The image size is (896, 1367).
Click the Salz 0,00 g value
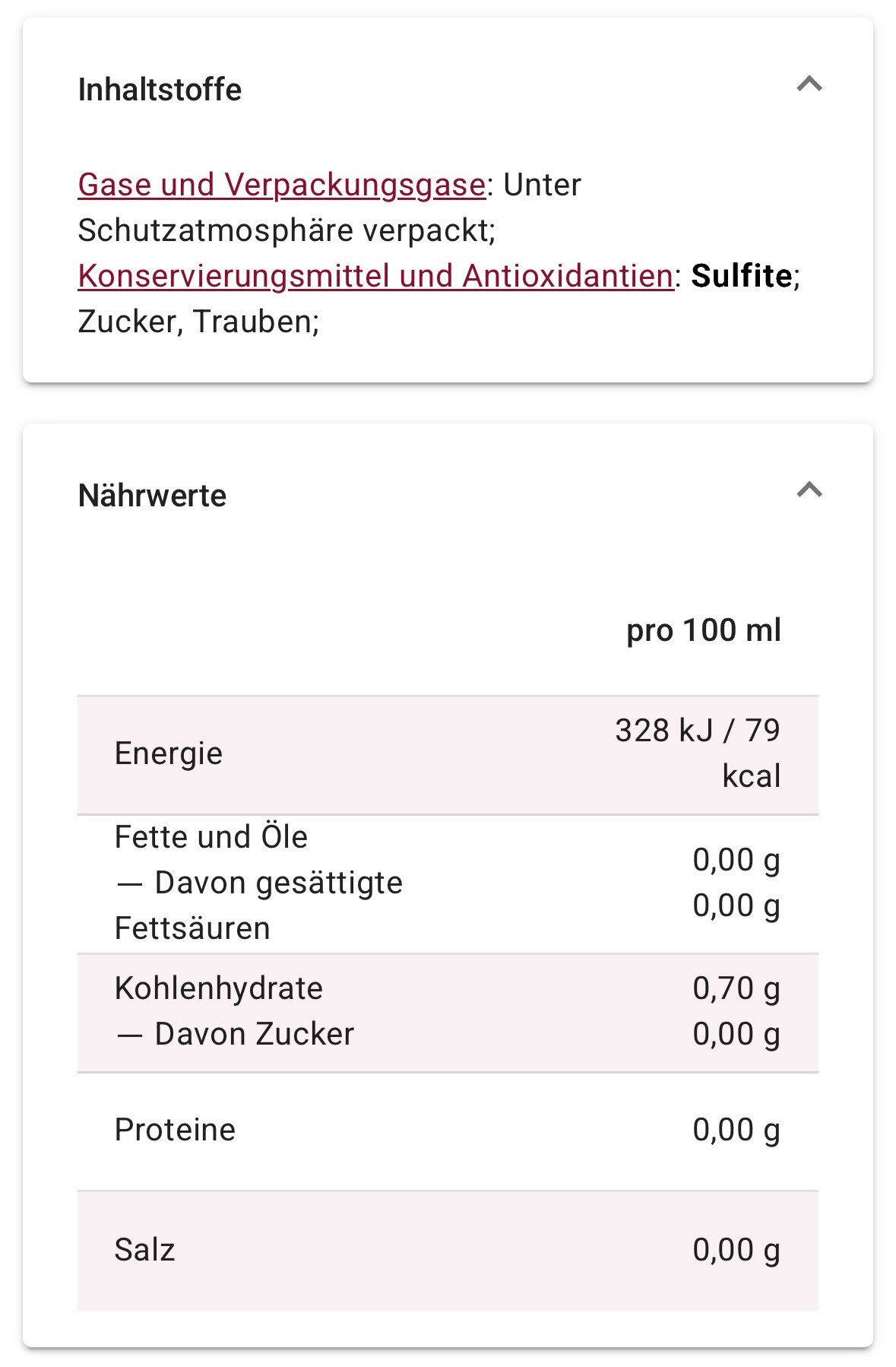pyautogui.click(x=736, y=1250)
